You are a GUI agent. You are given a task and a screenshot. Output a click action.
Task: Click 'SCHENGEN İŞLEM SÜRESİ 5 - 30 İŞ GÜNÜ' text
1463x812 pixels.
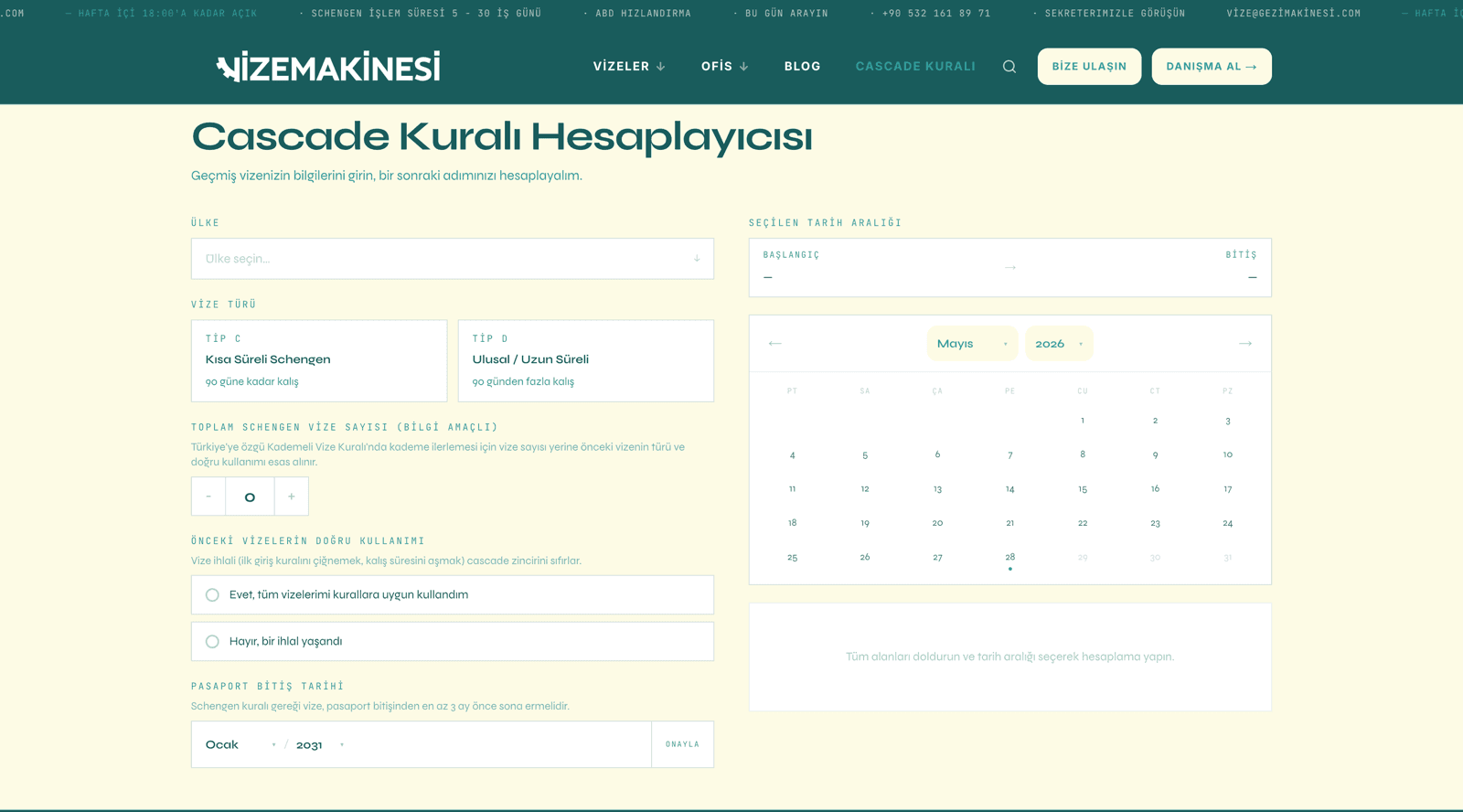(426, 13)
